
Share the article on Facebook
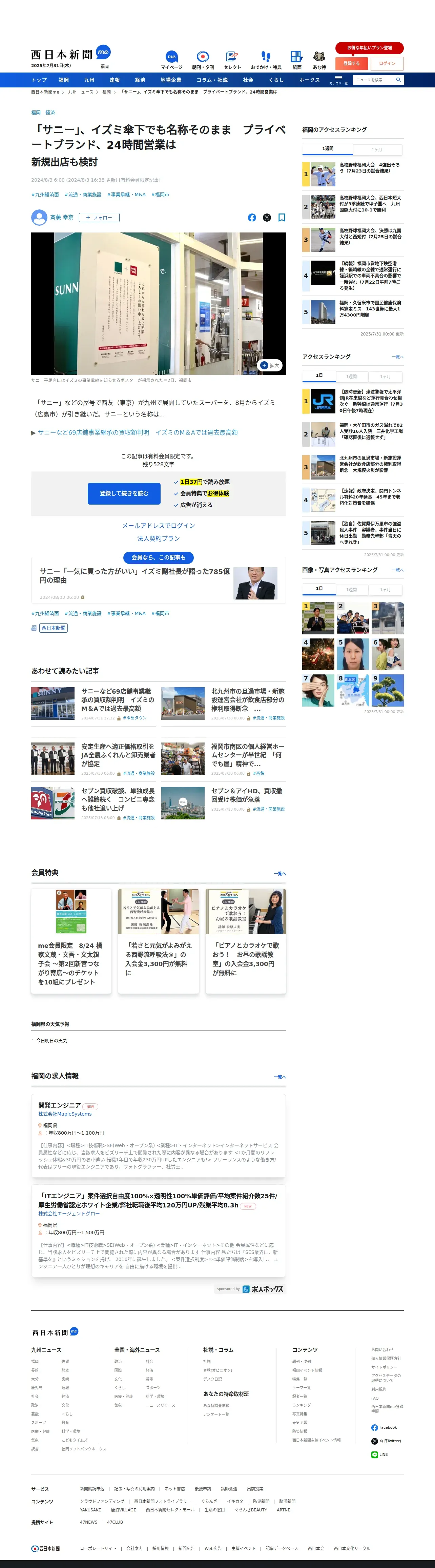(x=252, y=217)
